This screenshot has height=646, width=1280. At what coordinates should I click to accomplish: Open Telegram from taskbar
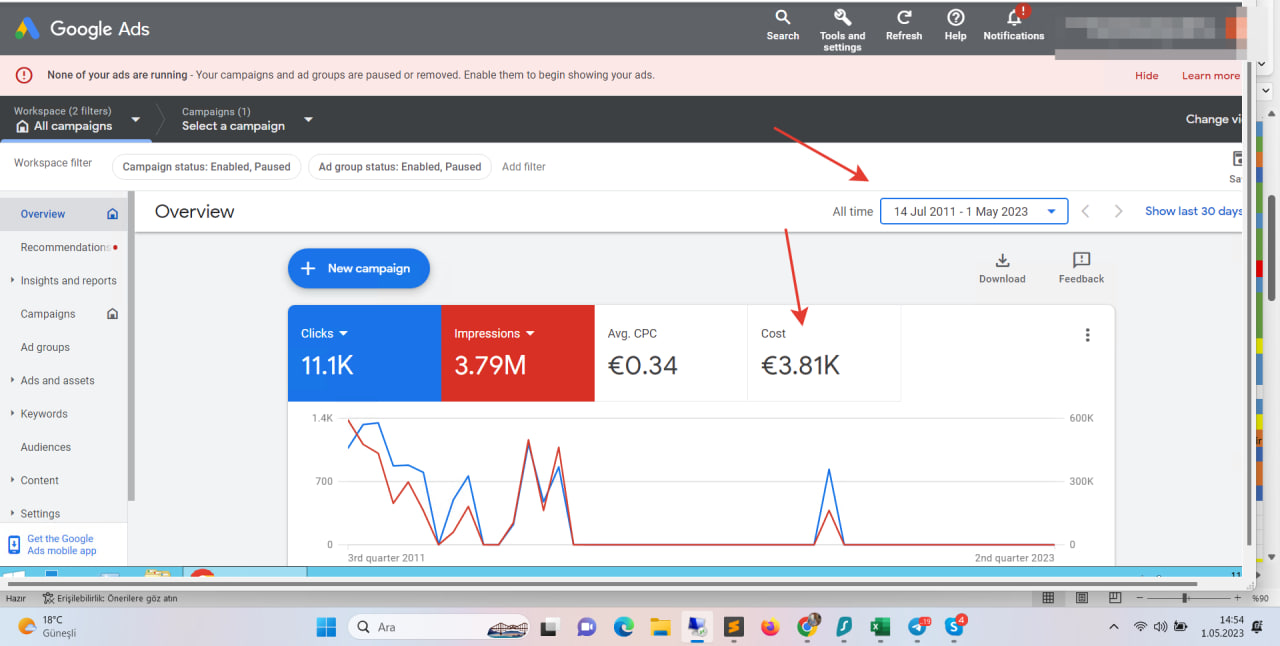[x=917, y=627]
